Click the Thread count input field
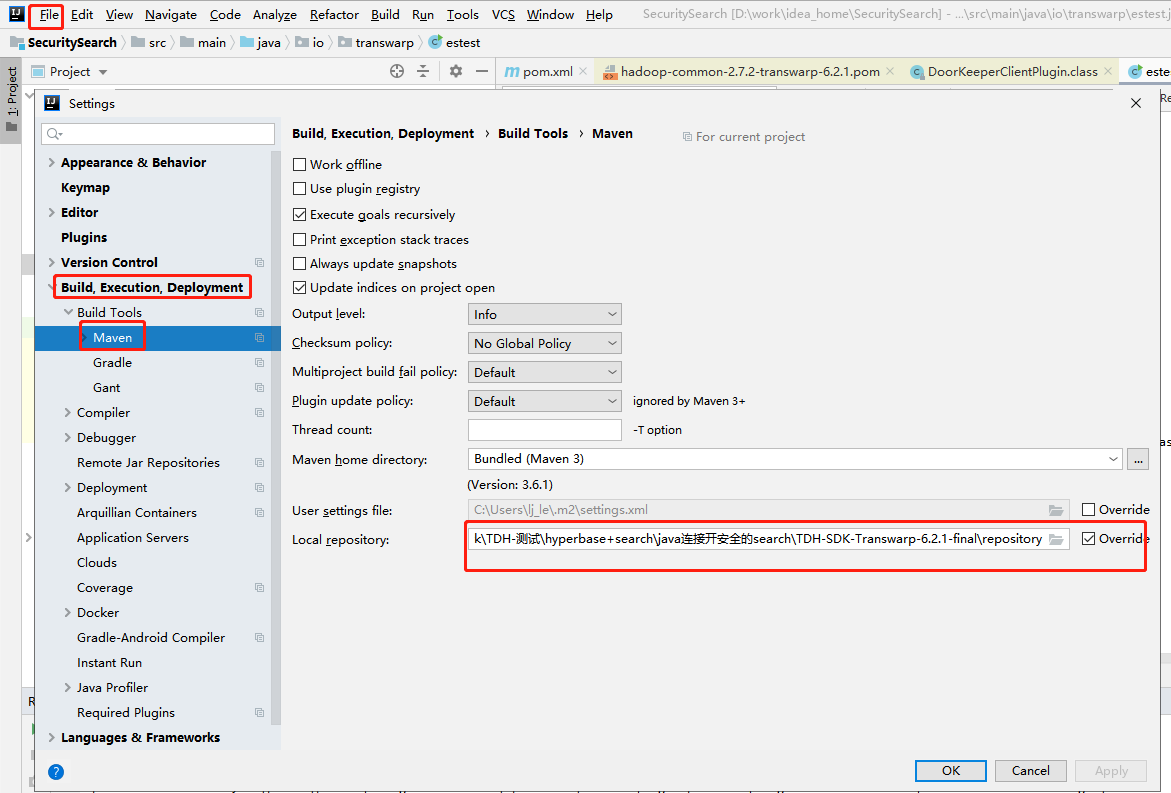 (x=544, y=430)
